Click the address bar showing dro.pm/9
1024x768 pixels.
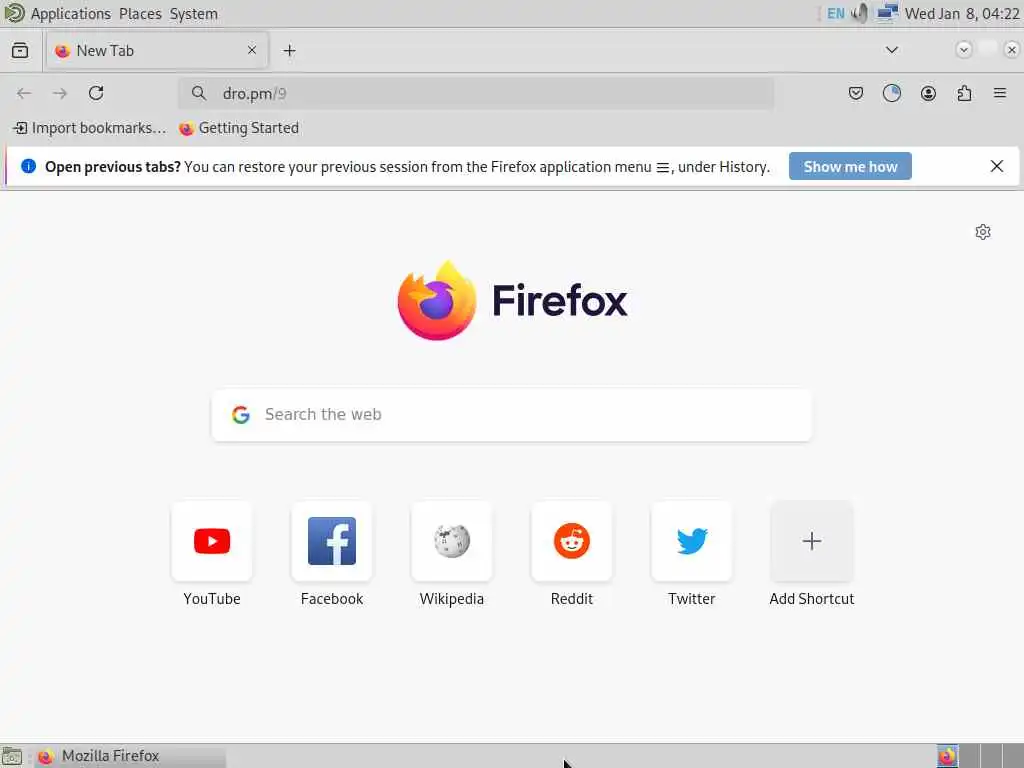(x=476, y=93)
